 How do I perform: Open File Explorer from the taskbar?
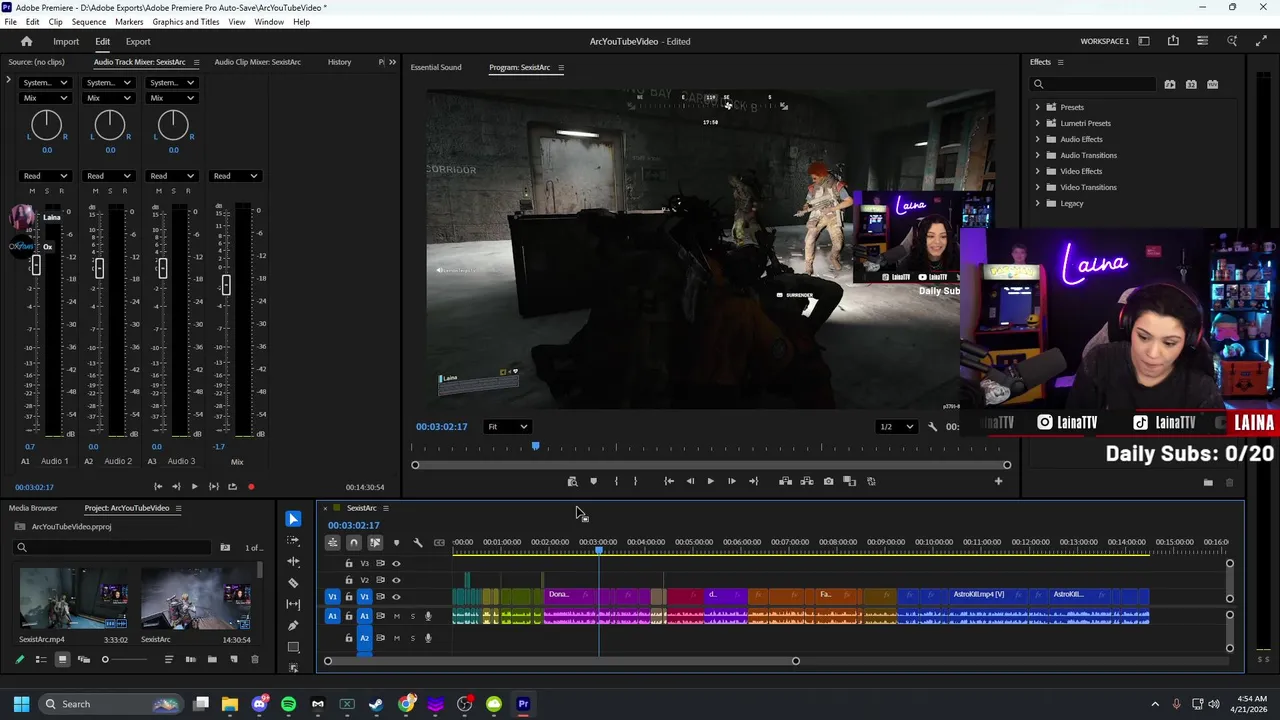(x=230, y=704)
